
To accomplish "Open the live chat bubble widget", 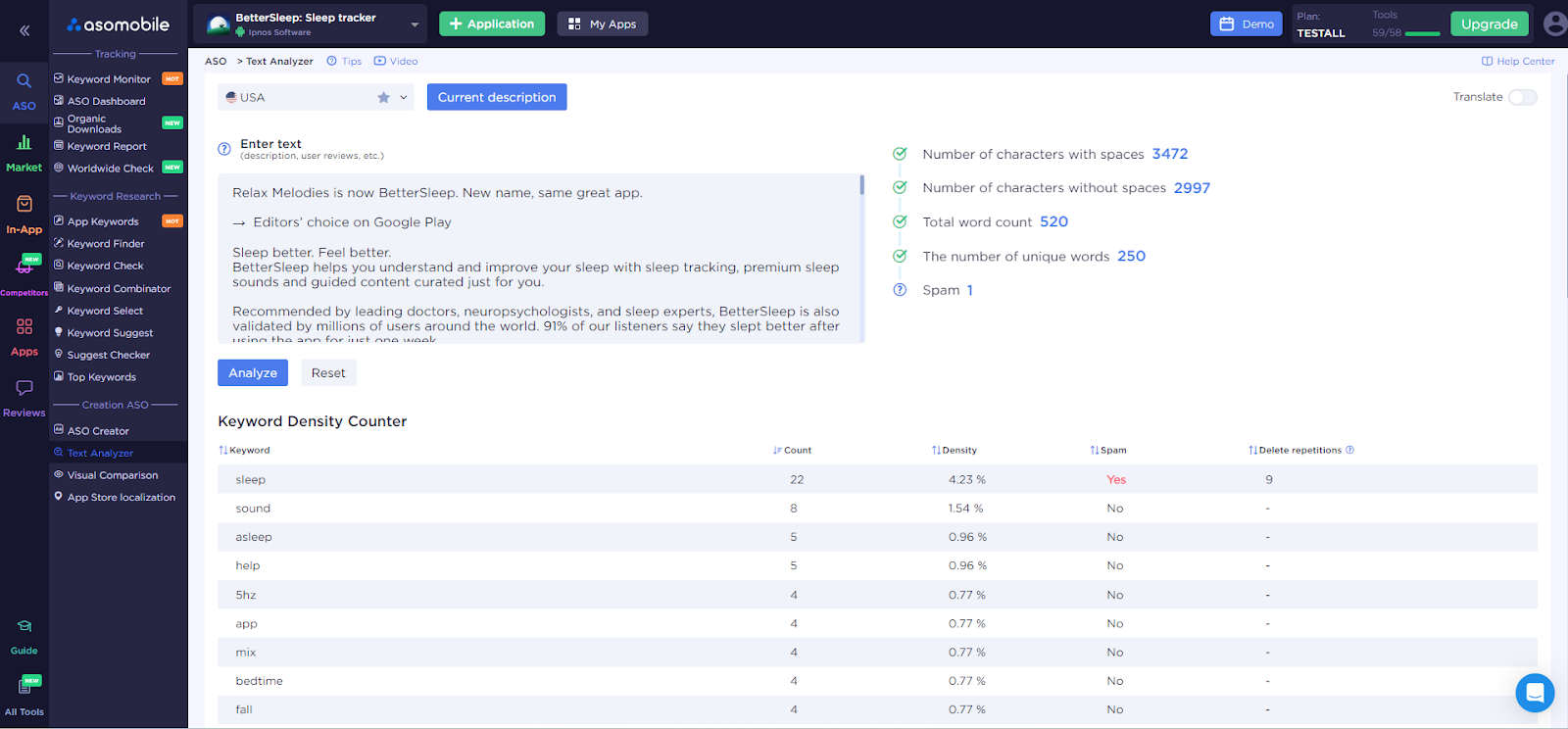I will pyautogui.click(x=1535, y=694).
